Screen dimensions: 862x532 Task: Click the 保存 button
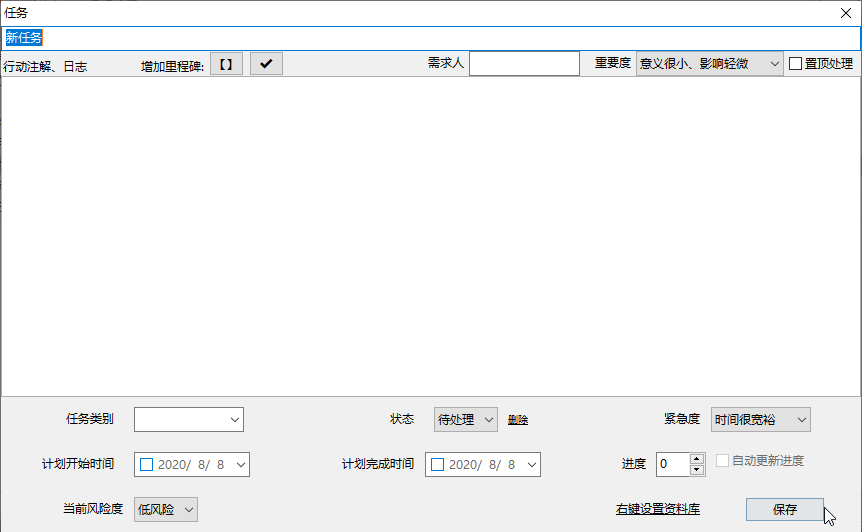[784, 509]
